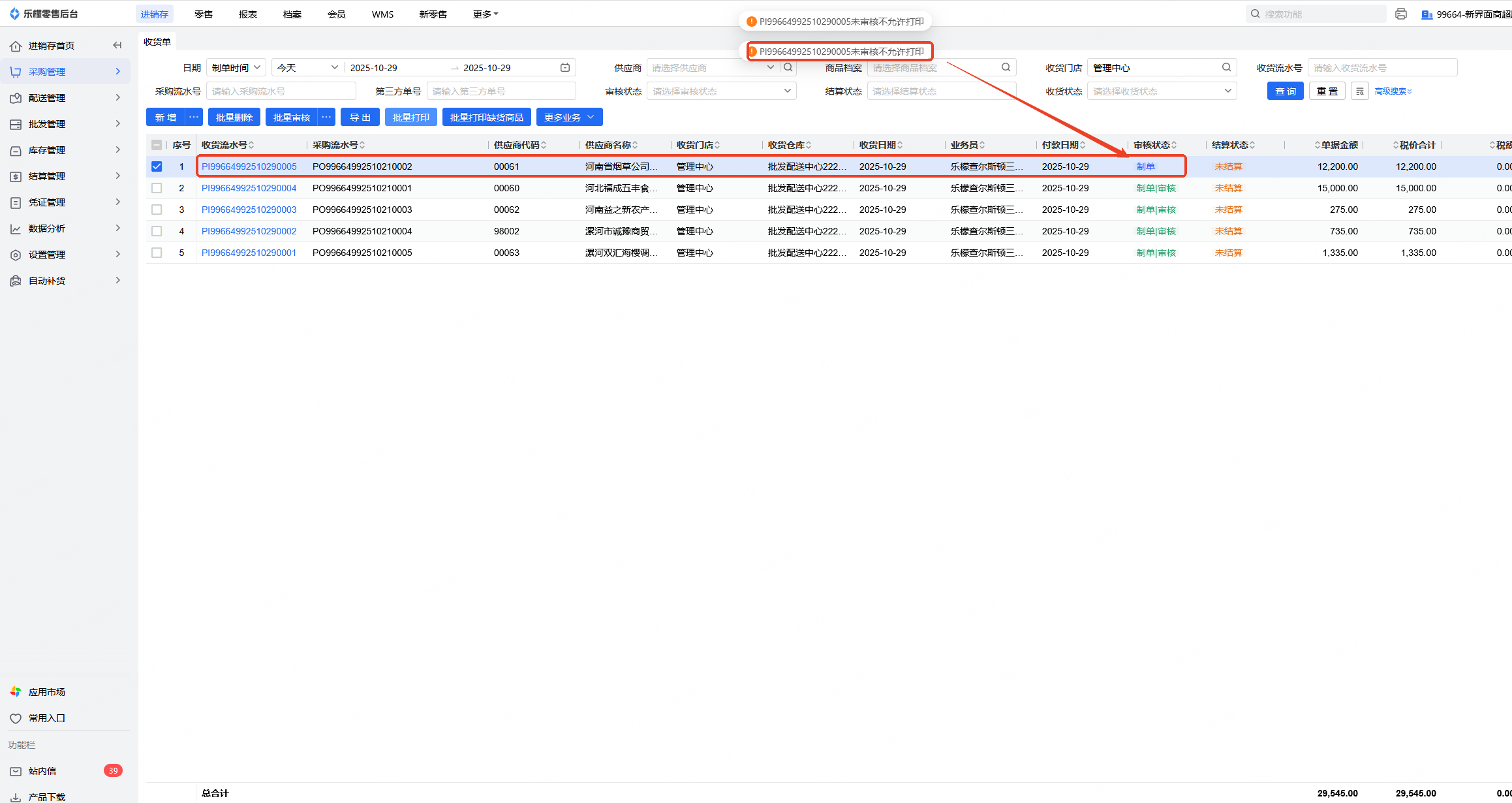This screenshot has width=1512, height=803.
Task: Click the 采购流水号 input field
Action: (x=281, y=91)
